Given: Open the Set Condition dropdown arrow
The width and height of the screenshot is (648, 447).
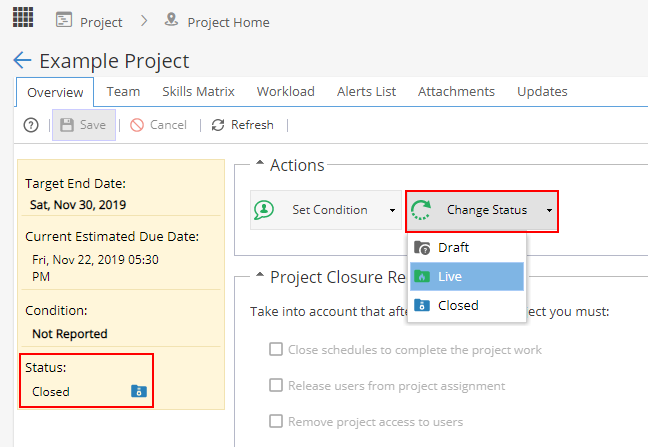Looking at the screenshot, I should tap(392, 210).
